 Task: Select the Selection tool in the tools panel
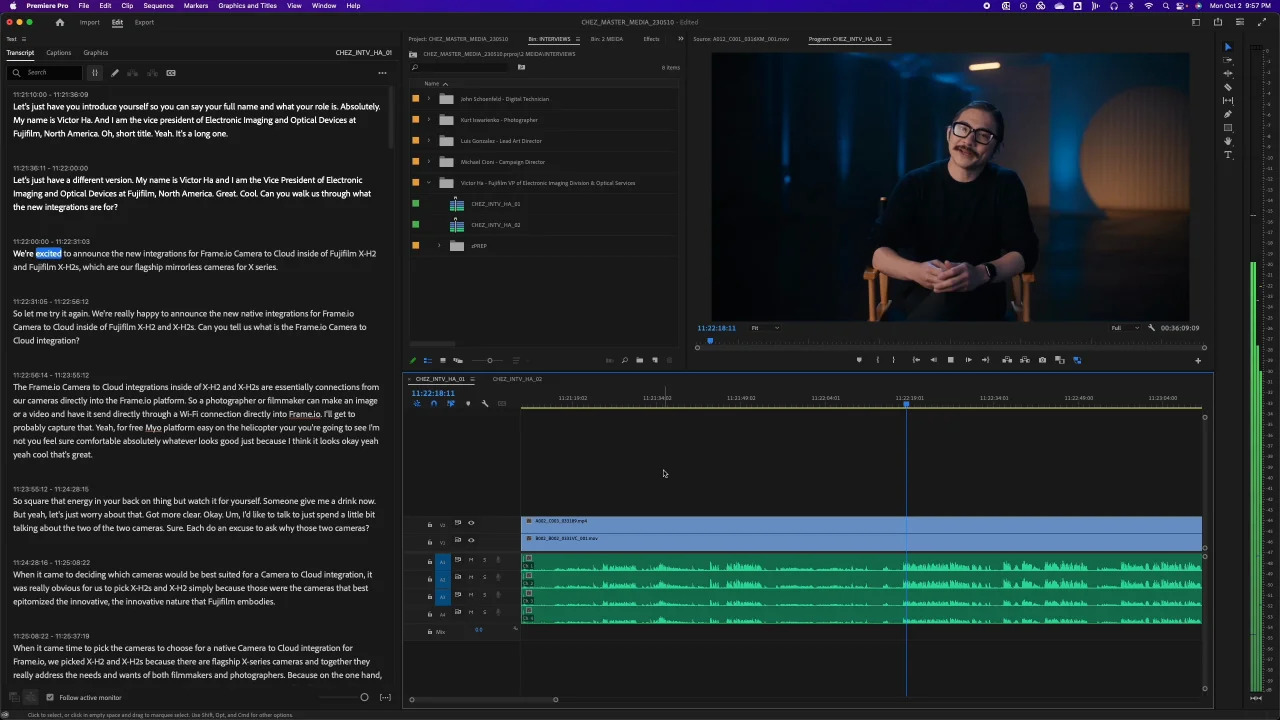tap(1228, 47)
